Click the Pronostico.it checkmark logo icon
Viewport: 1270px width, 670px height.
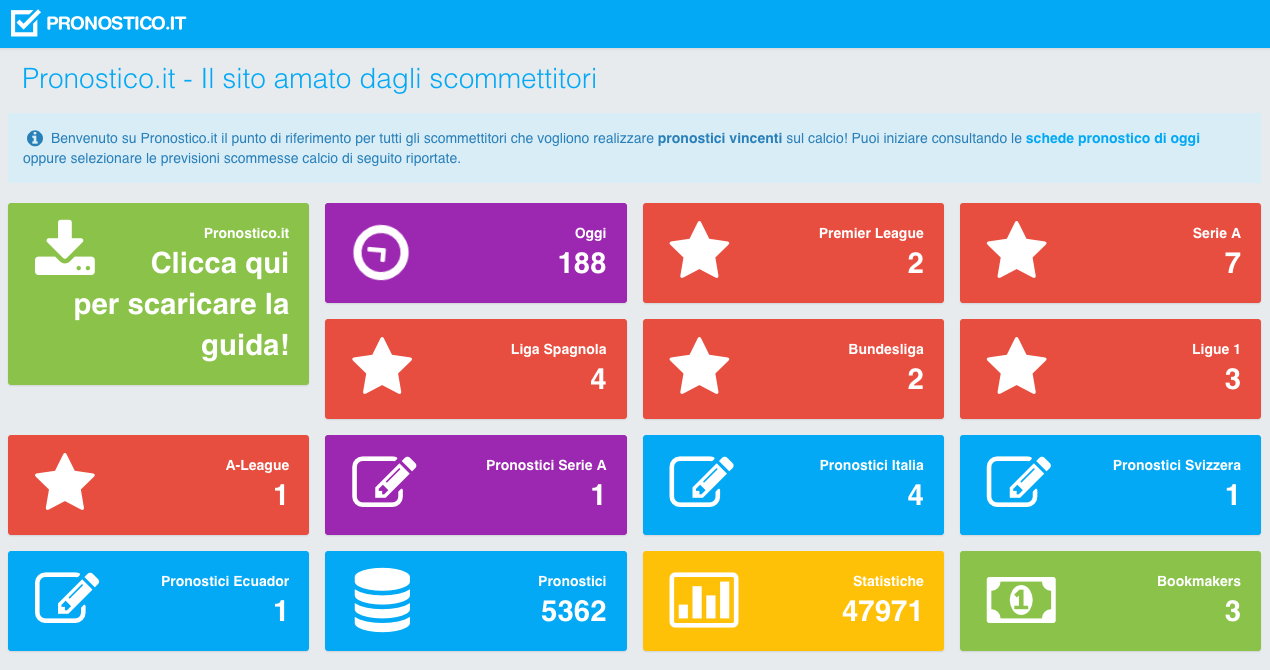tap(25, 23)
